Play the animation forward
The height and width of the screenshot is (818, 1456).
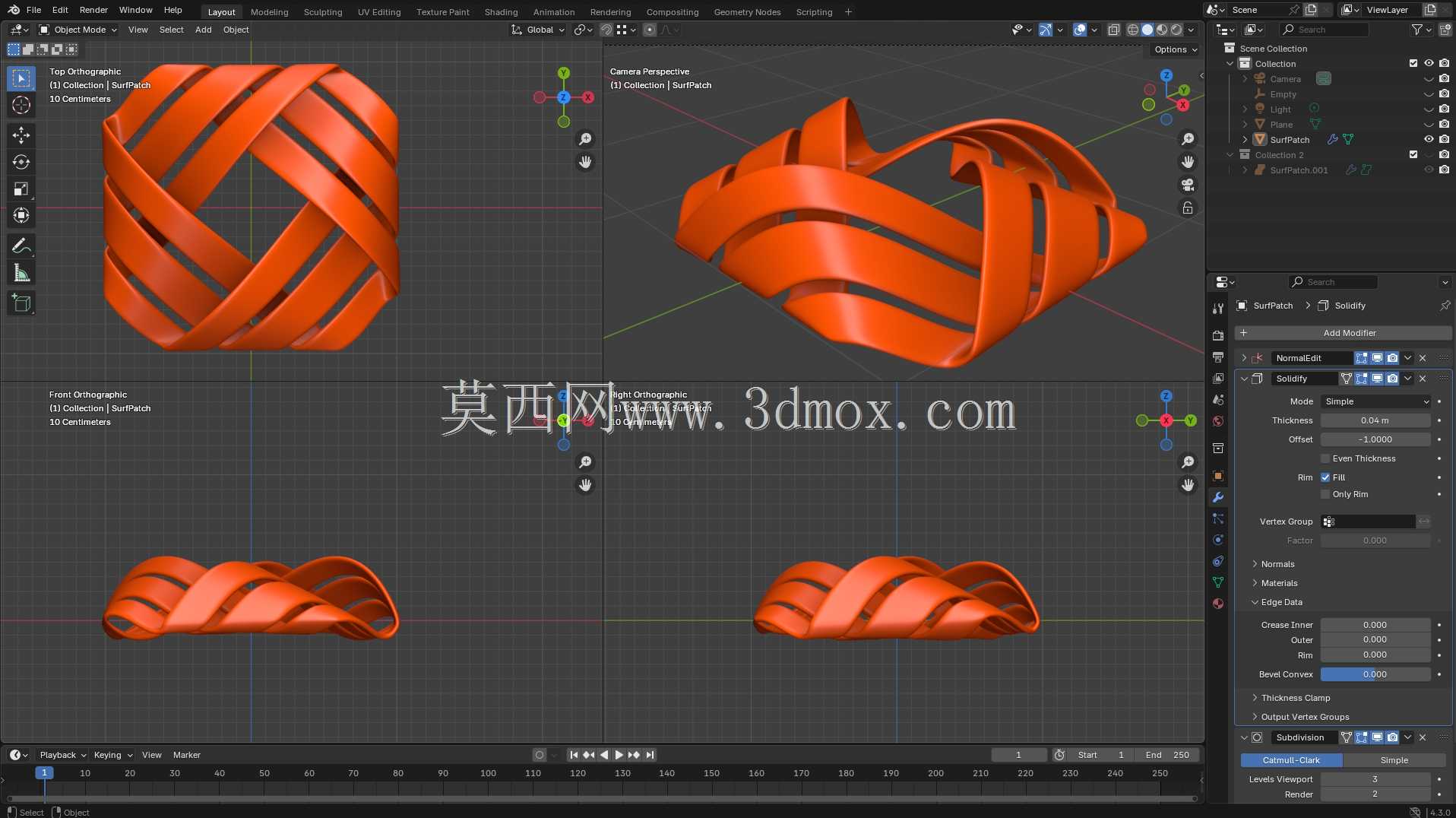[619, 755]
